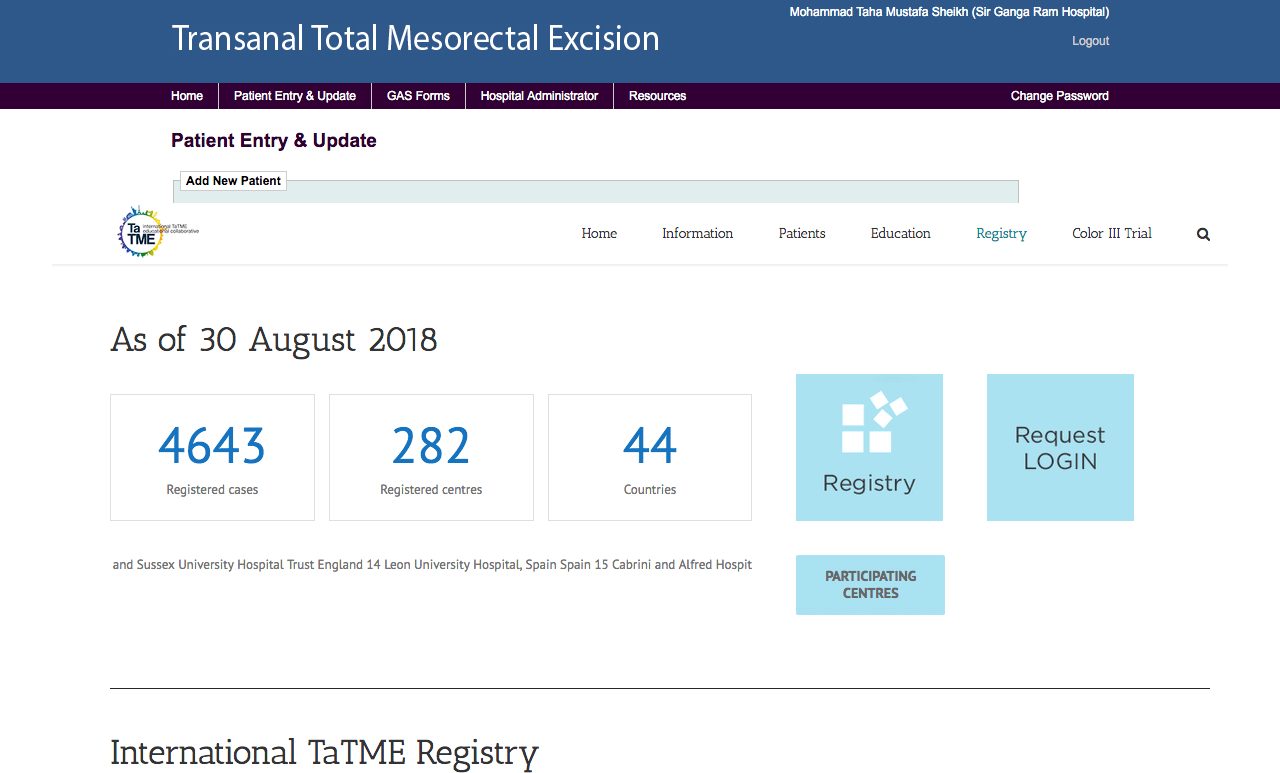Click Add New Patient button
Image resolution: width=1280 pixels, height=773 pixels.
tap(233, 181)
